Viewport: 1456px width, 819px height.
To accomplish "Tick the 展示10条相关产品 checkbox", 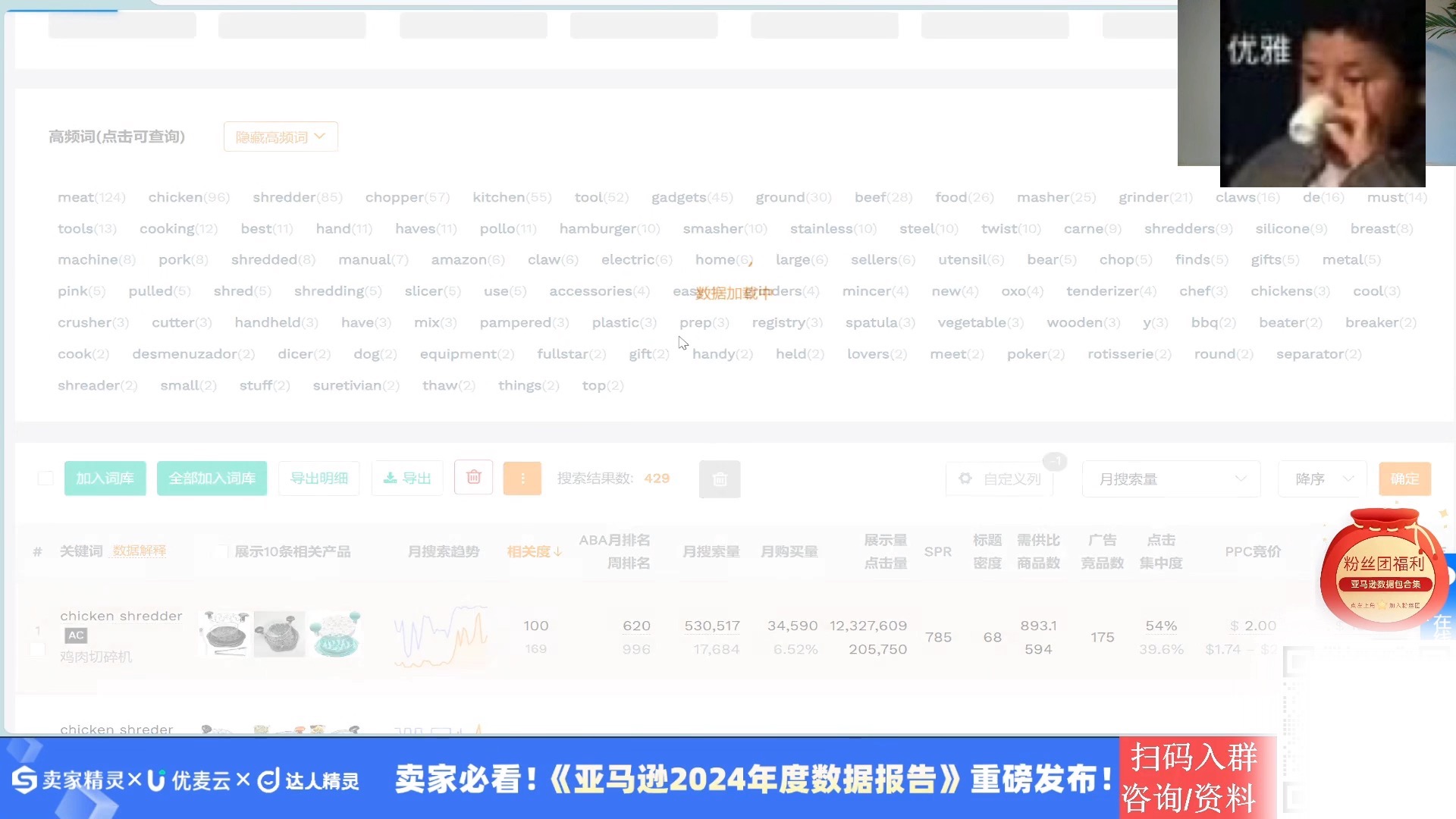I will coord(222,551).
